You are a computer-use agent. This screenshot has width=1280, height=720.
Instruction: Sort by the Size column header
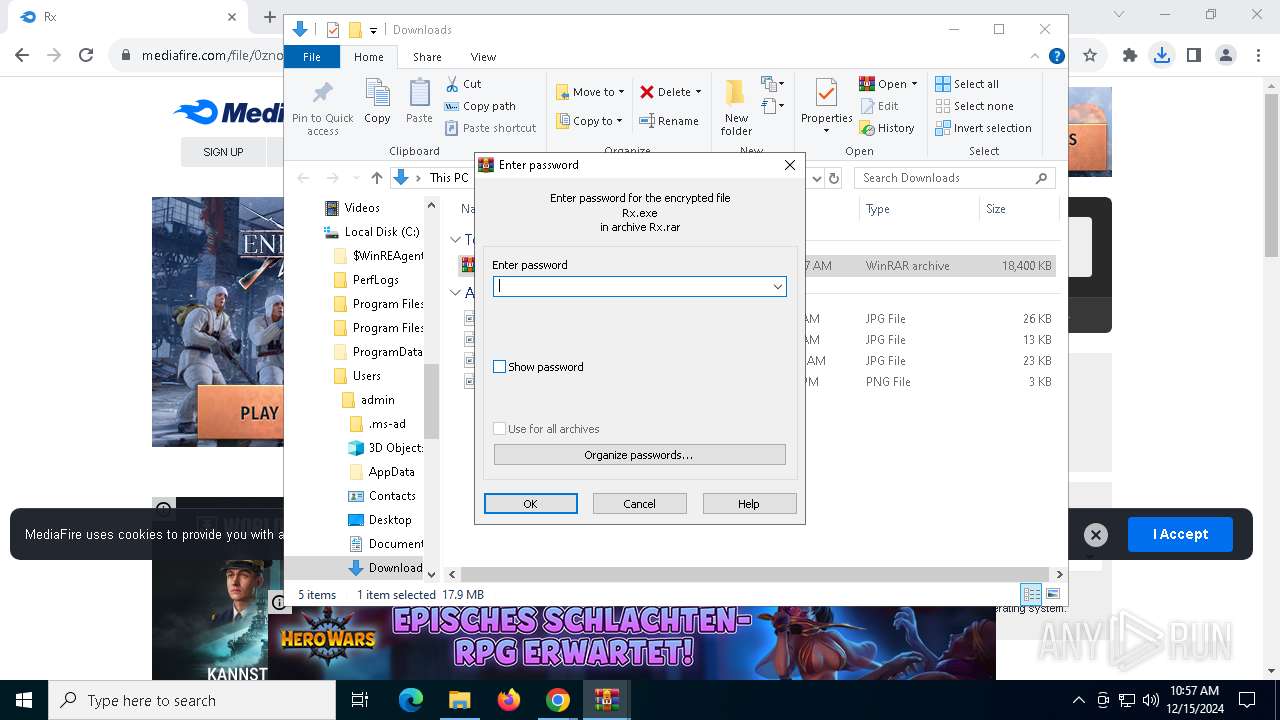tap(1017, 209)
